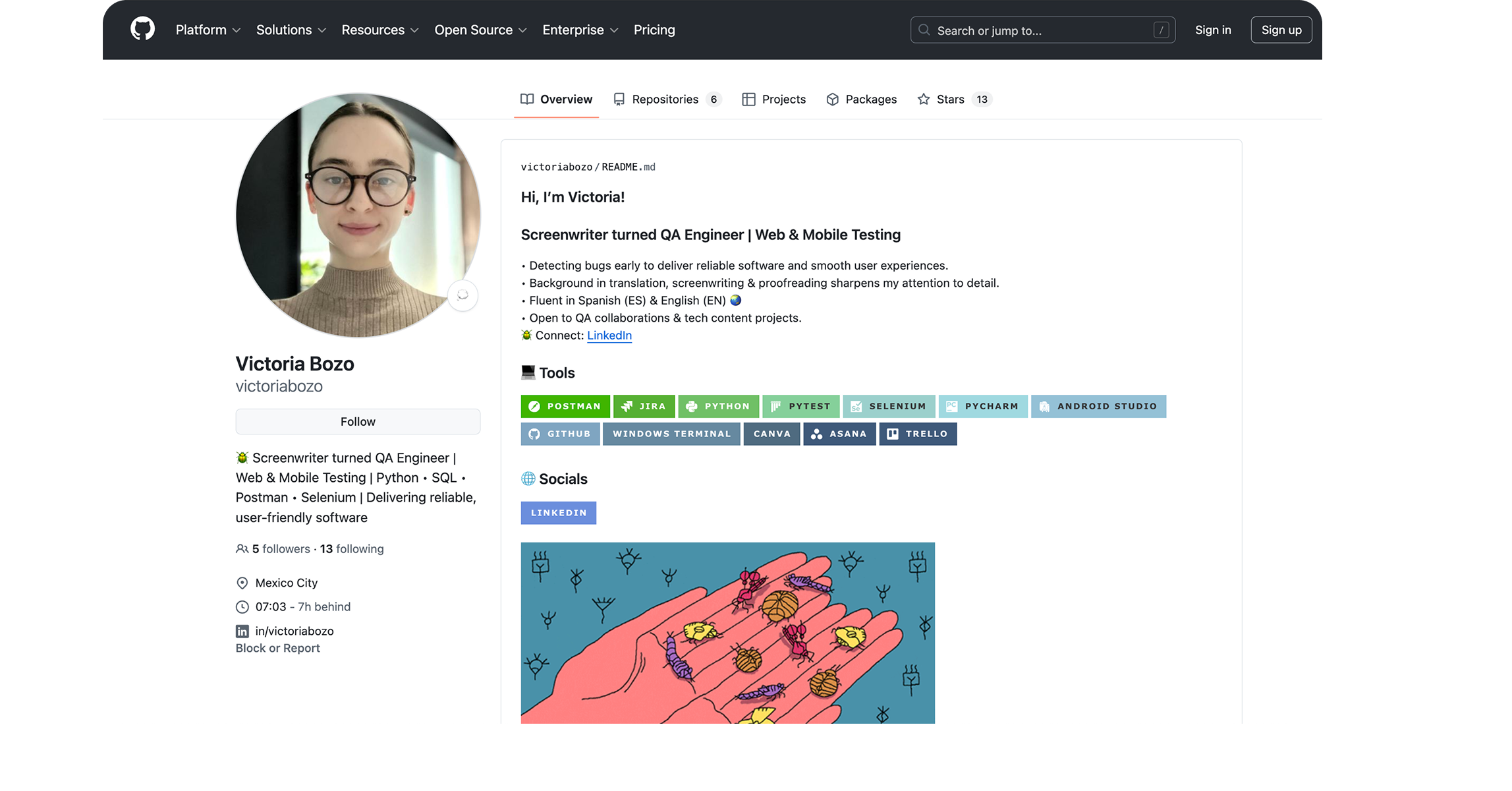Open the Packages tab
This screenshot has height=791, width=1512.
click(x=861, y=99)
